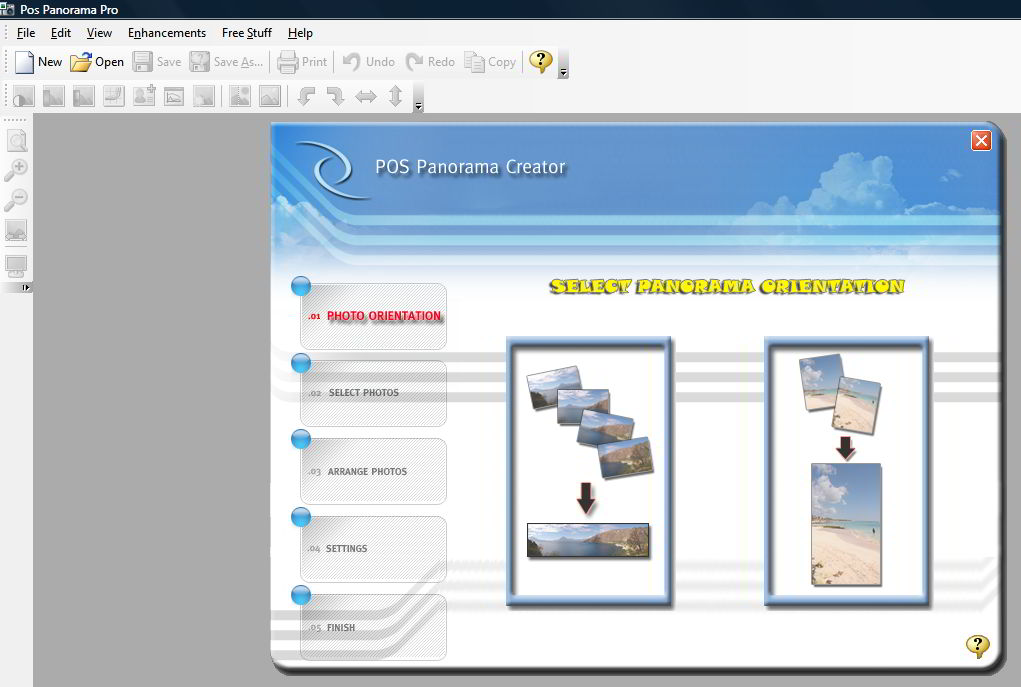The width and height of the screenshot is (1021, 687).
Task: Click the help icon in the wizard corner
Action: 977,646
